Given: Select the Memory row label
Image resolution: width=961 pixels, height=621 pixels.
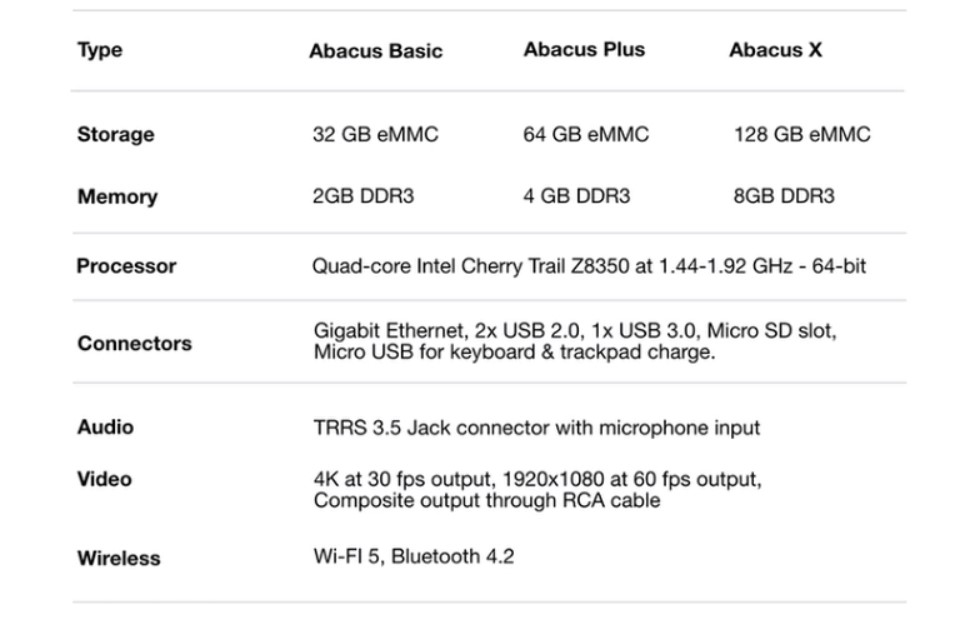Looking at the screenshot, I should point(117,196).
